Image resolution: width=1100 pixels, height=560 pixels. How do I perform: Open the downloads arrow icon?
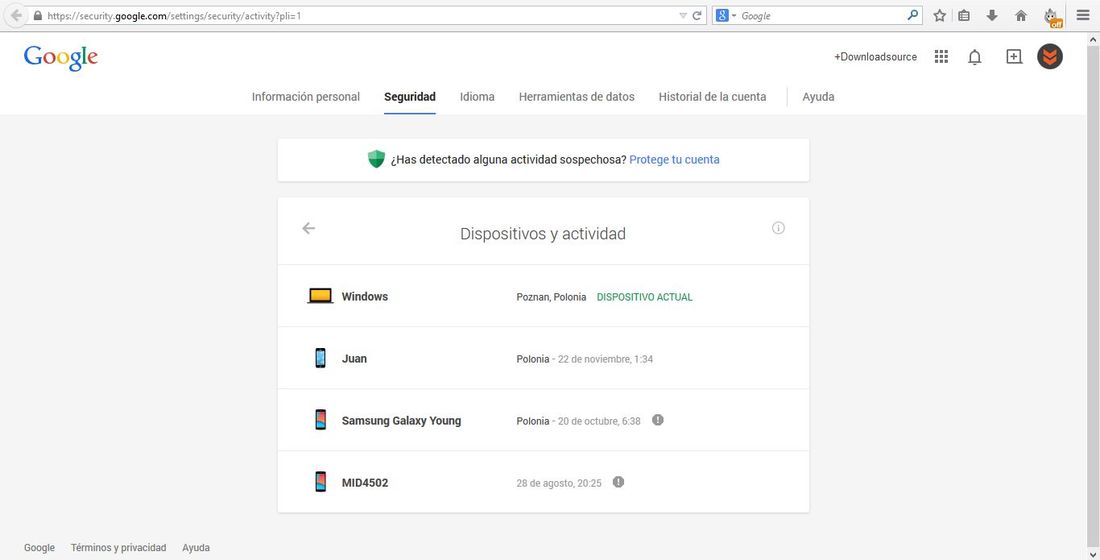pos(992,15)
